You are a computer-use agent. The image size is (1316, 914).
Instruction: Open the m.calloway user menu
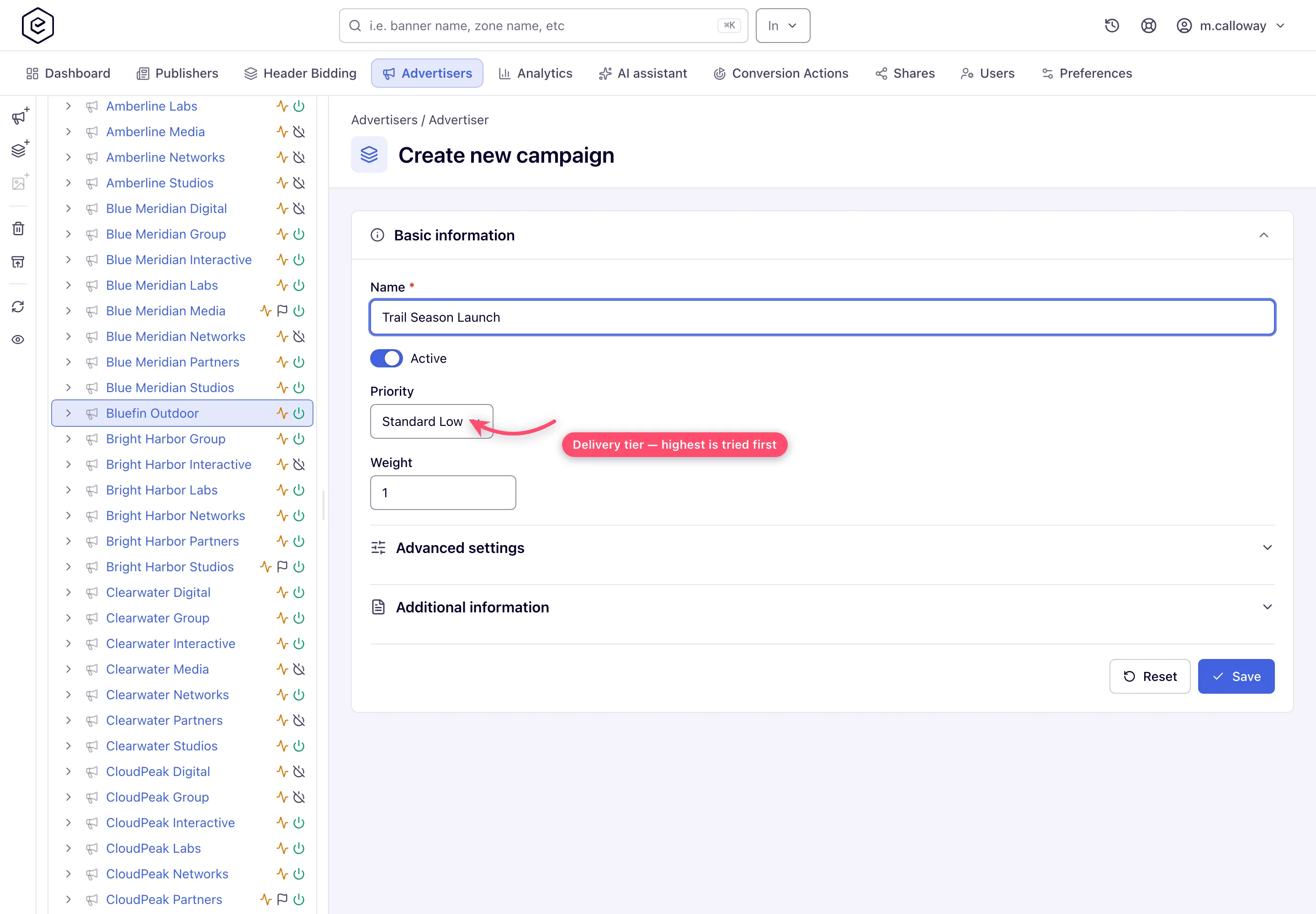point(1231,26)
